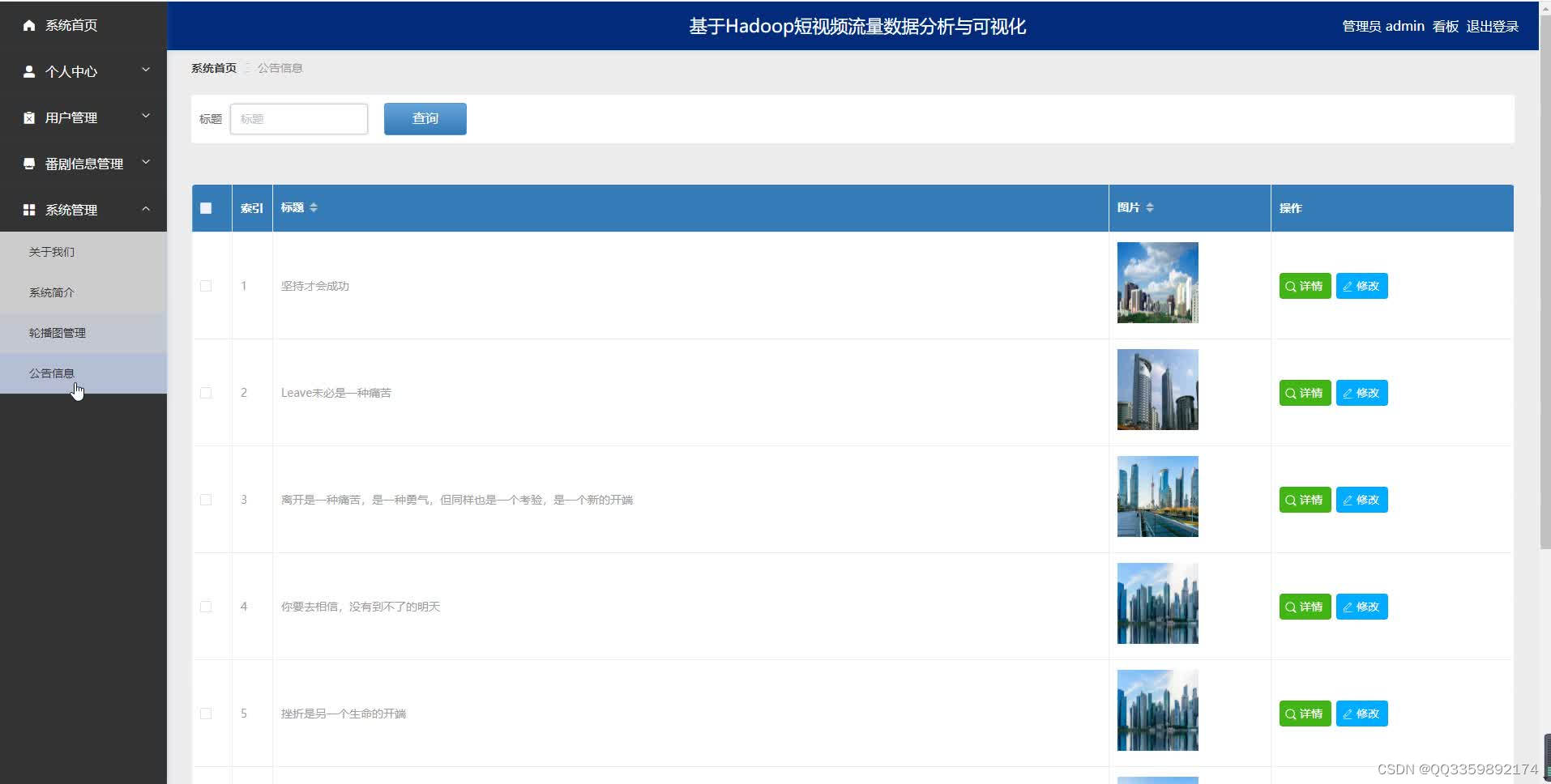Expand the 番剧信息管理 menu chevron
This screenshot has height=784, width=1551.
click(146, 162)
